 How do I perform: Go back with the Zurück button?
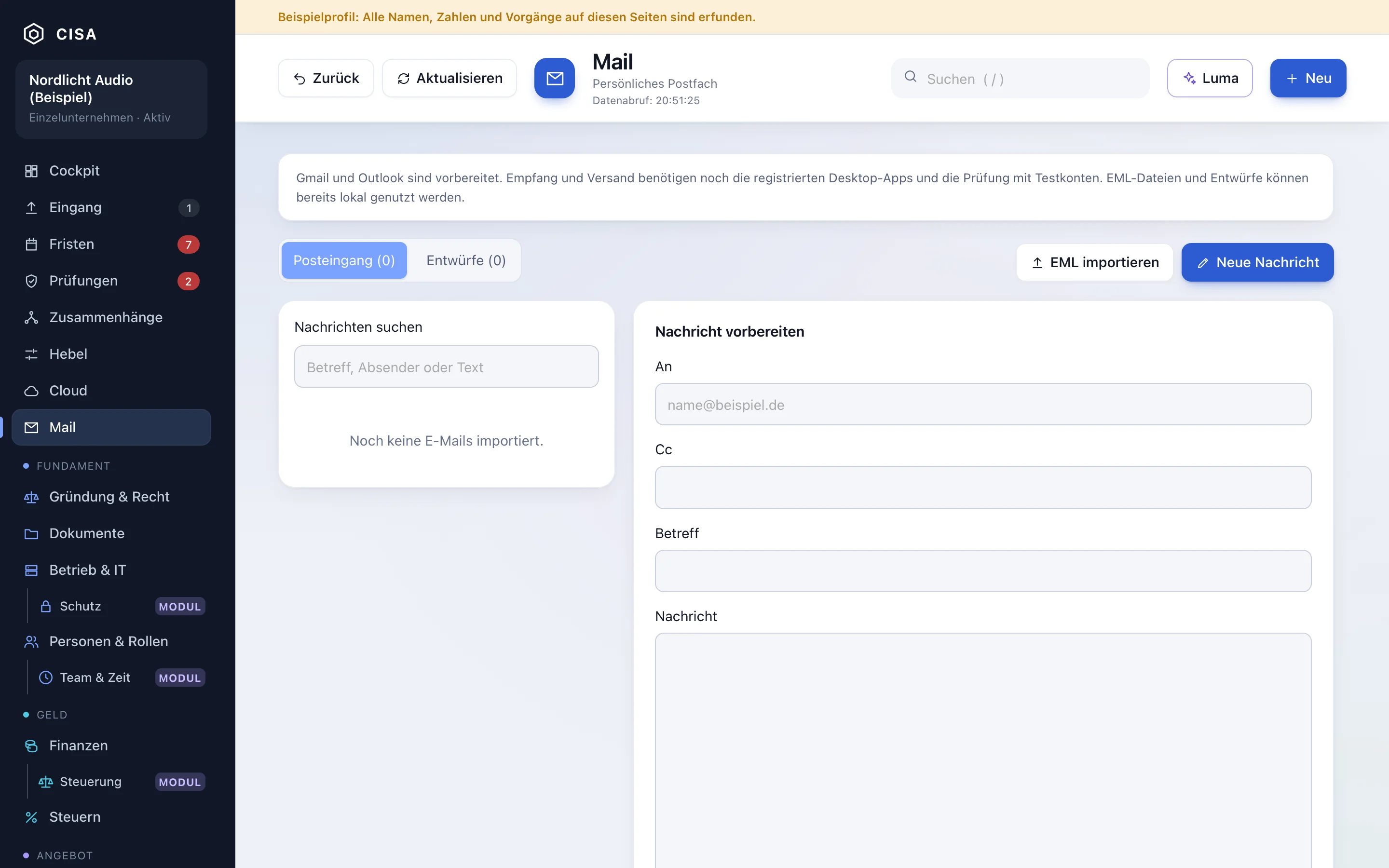pos(326,78)
